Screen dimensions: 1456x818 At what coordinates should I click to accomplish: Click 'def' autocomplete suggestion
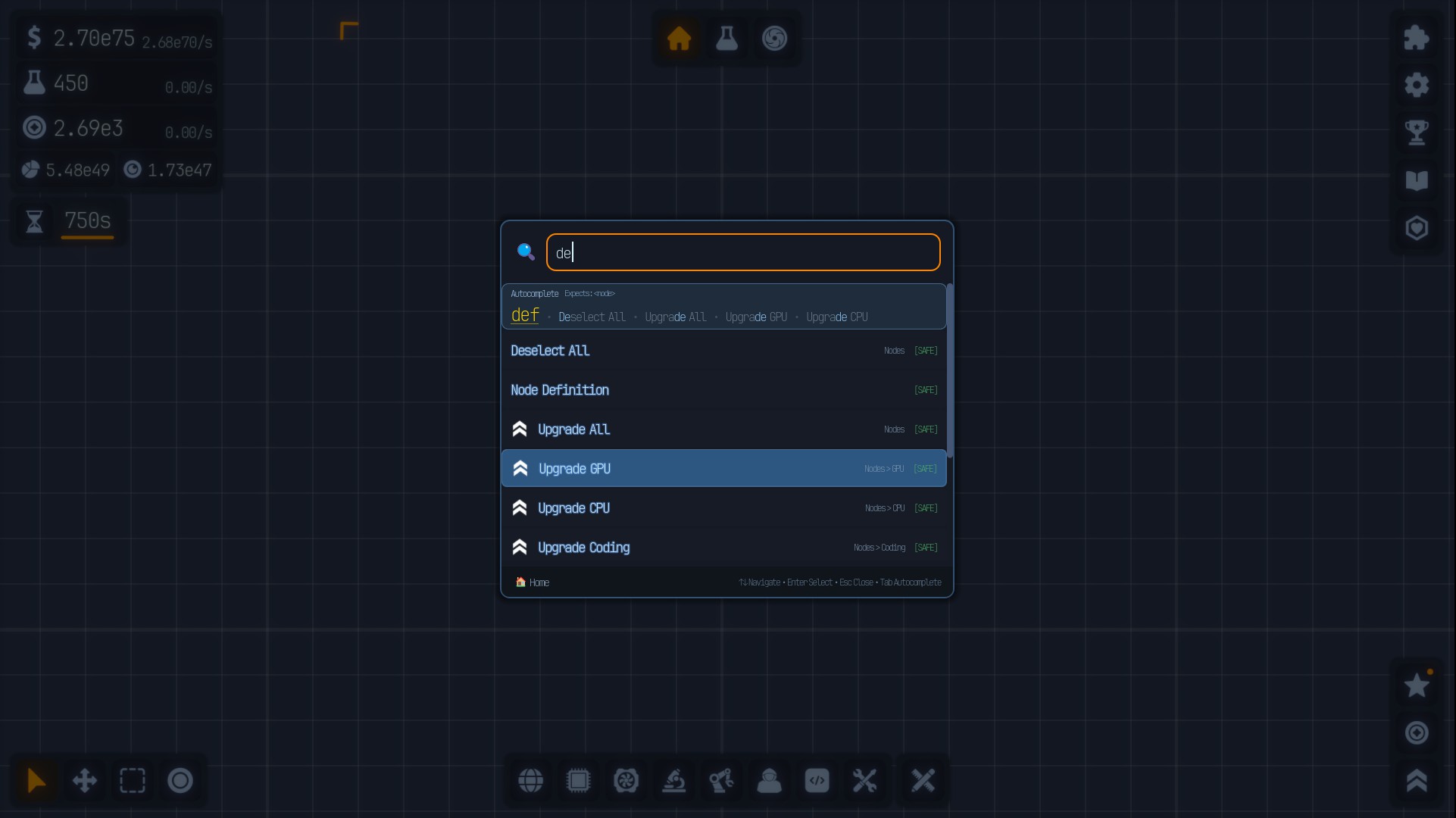coord(525,315)
